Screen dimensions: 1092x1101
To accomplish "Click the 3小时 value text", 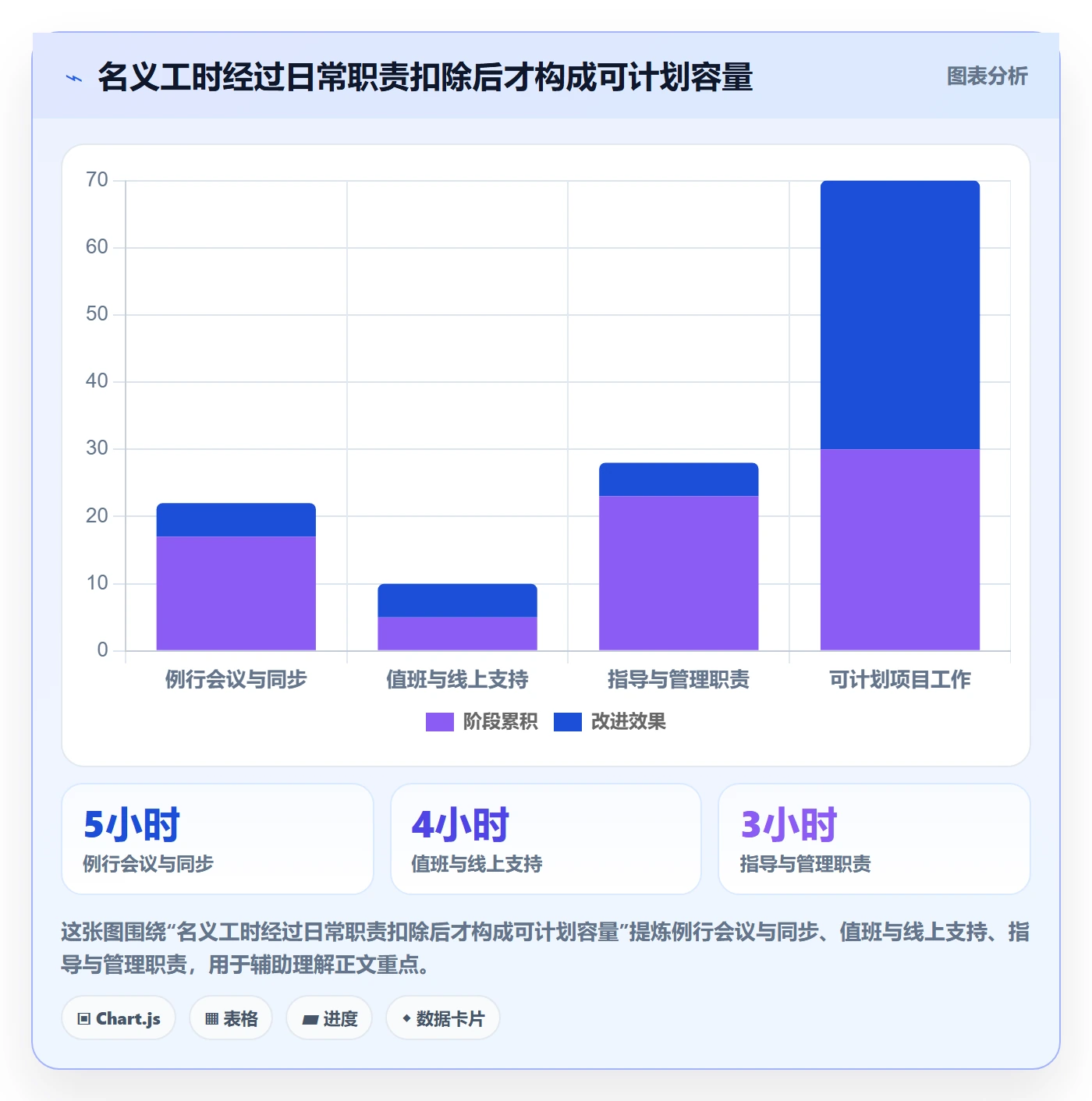I will tap(789, 825).
